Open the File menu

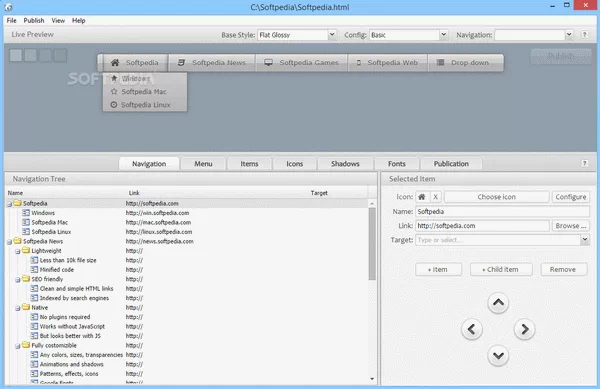click(11, 20)
